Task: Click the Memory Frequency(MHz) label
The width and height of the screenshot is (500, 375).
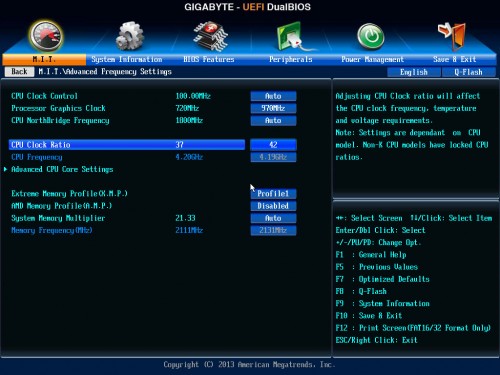Action: point(52,230)
